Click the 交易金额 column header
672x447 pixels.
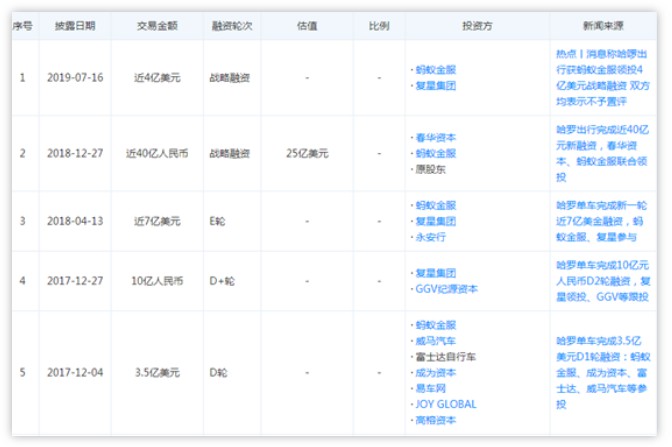tap(157, 26)
